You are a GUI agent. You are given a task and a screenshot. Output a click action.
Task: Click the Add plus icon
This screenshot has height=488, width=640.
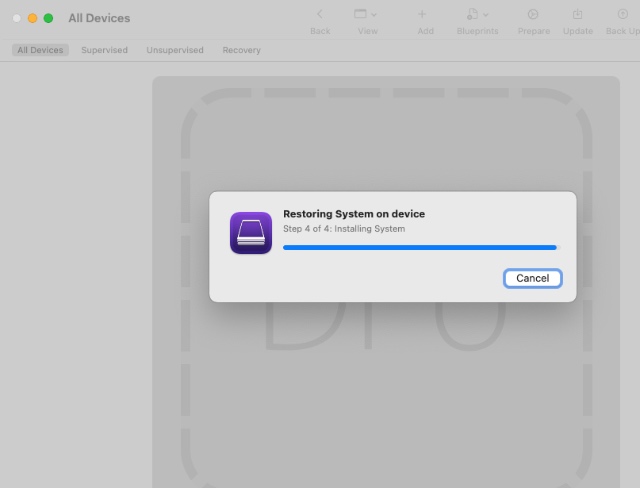[x=422, y=14]
